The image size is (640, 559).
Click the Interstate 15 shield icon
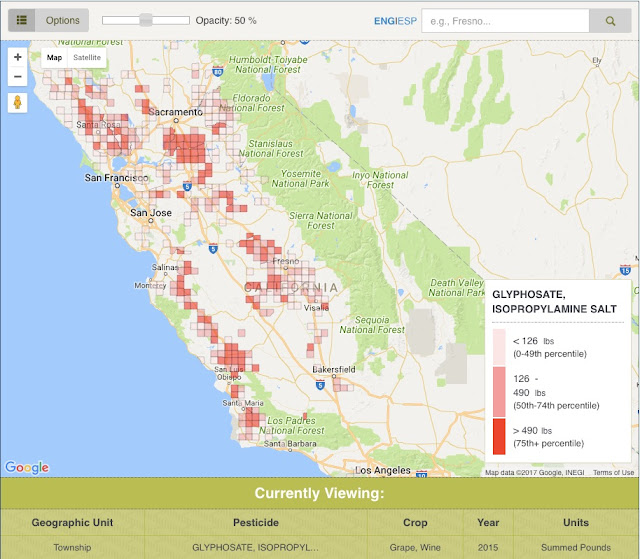[625, 270]
